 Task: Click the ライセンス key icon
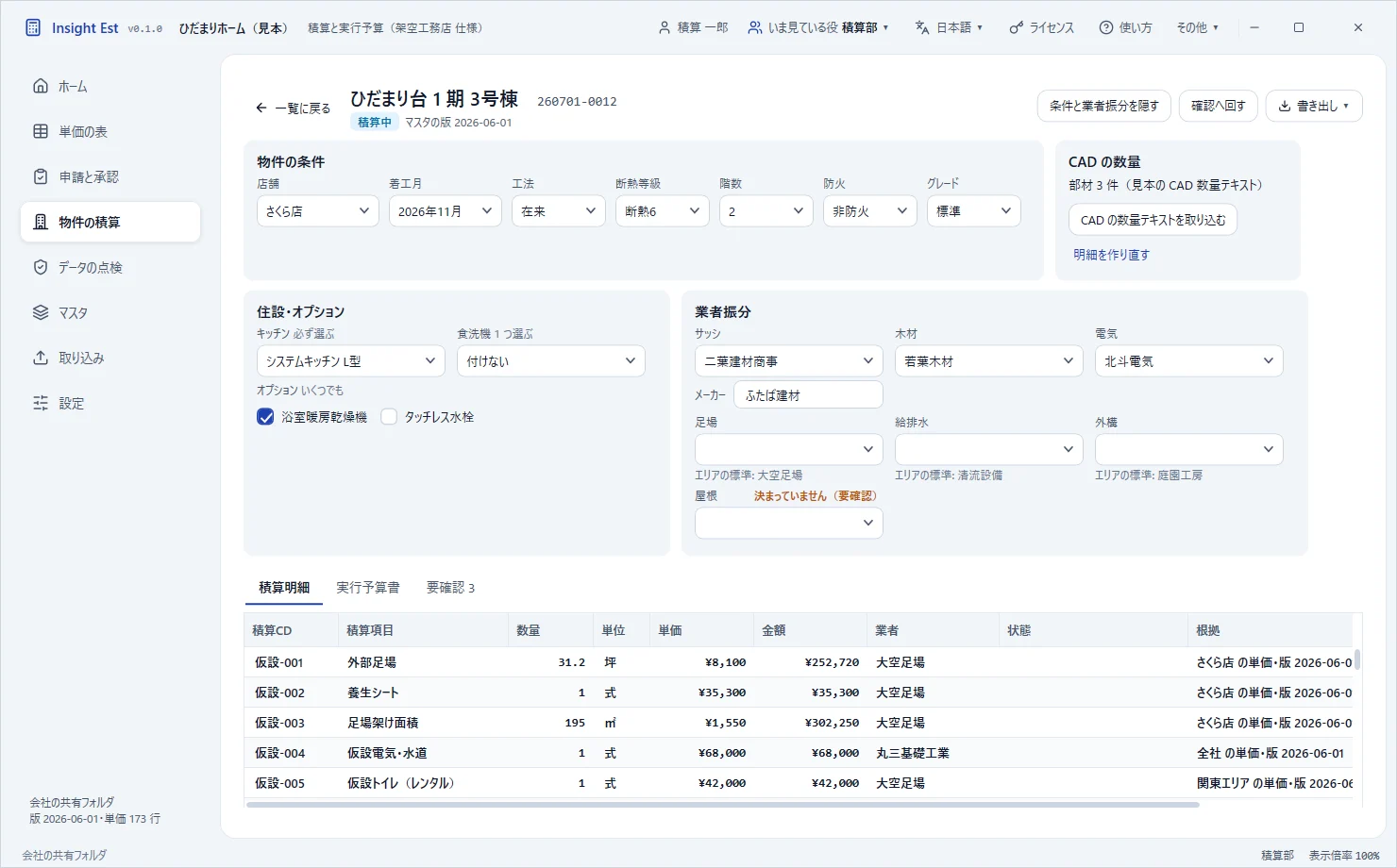1016,27
